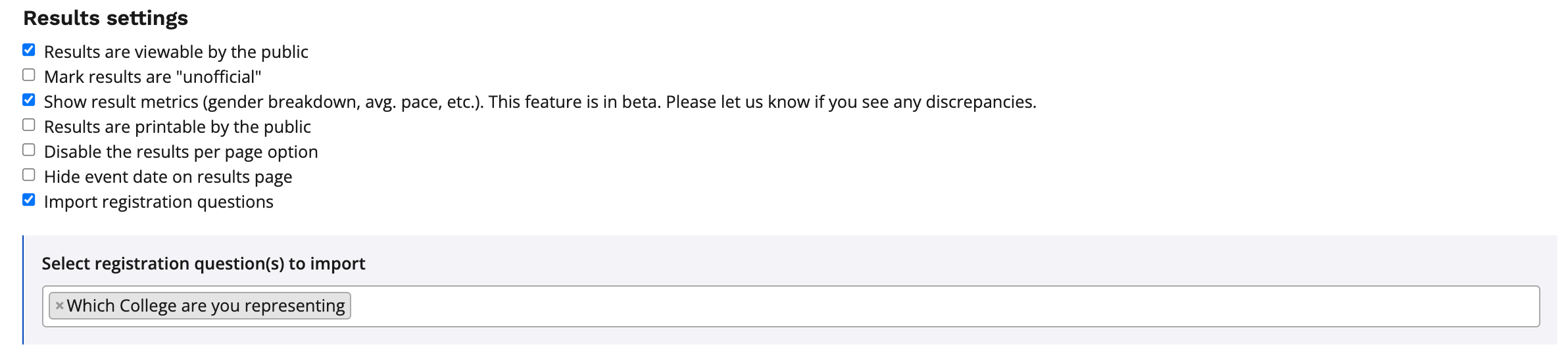Viewport: 1568px width, 355px height.
Task: Click "Select registration question(s) to import" field label
Action: tap(203, 264)
